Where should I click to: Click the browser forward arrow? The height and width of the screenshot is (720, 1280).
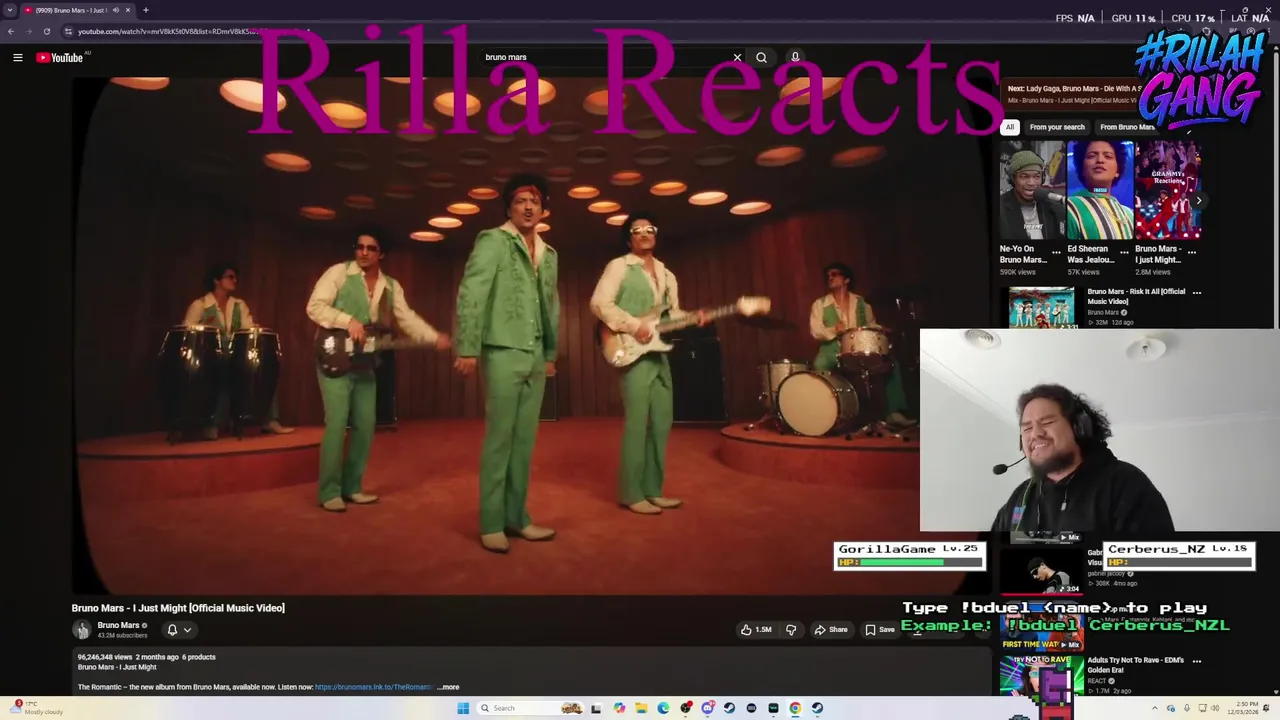pos(28,31)
